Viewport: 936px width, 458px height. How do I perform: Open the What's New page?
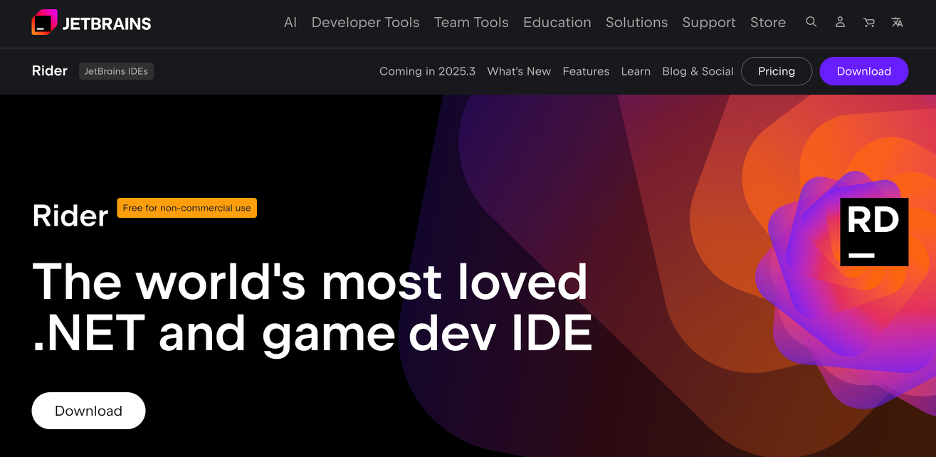click(519, 72)
